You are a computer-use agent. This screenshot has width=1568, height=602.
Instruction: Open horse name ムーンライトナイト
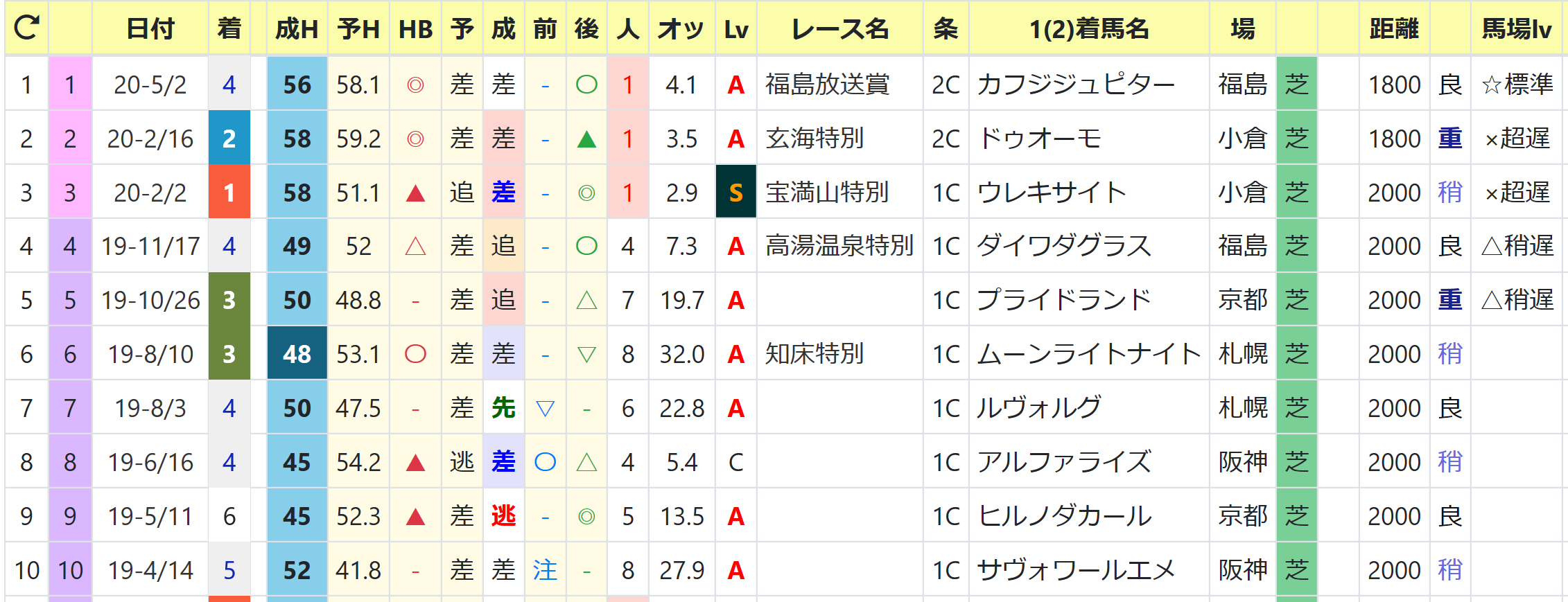(x=1088, y=354)
